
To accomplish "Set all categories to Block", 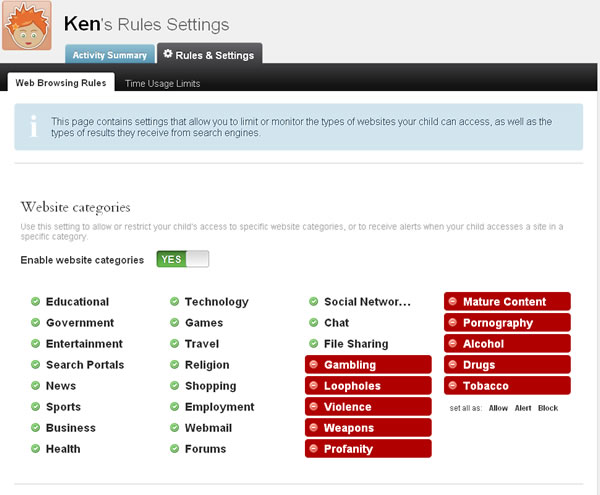I will (x=548, y=408).
